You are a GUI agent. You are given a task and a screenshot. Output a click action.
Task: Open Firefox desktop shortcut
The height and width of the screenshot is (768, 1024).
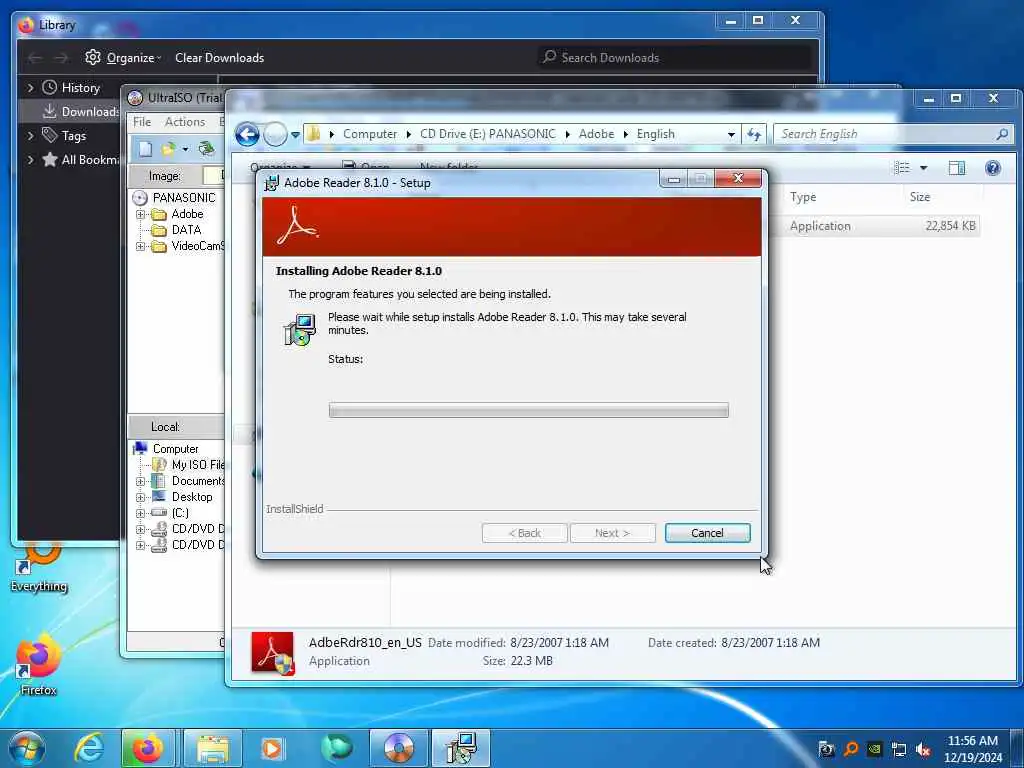coord(38,665)
